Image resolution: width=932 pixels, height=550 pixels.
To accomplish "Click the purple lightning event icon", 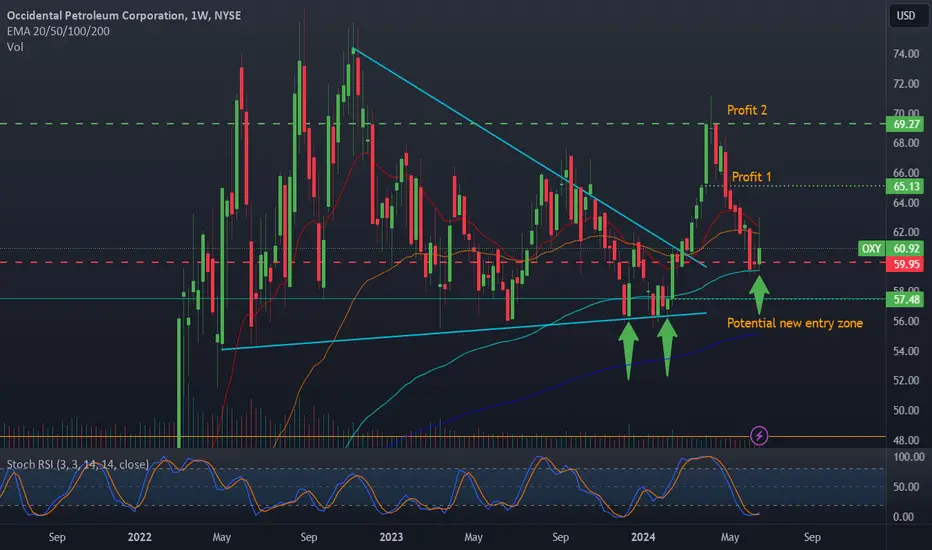I will pyautogui.click(x=759, y=436).
